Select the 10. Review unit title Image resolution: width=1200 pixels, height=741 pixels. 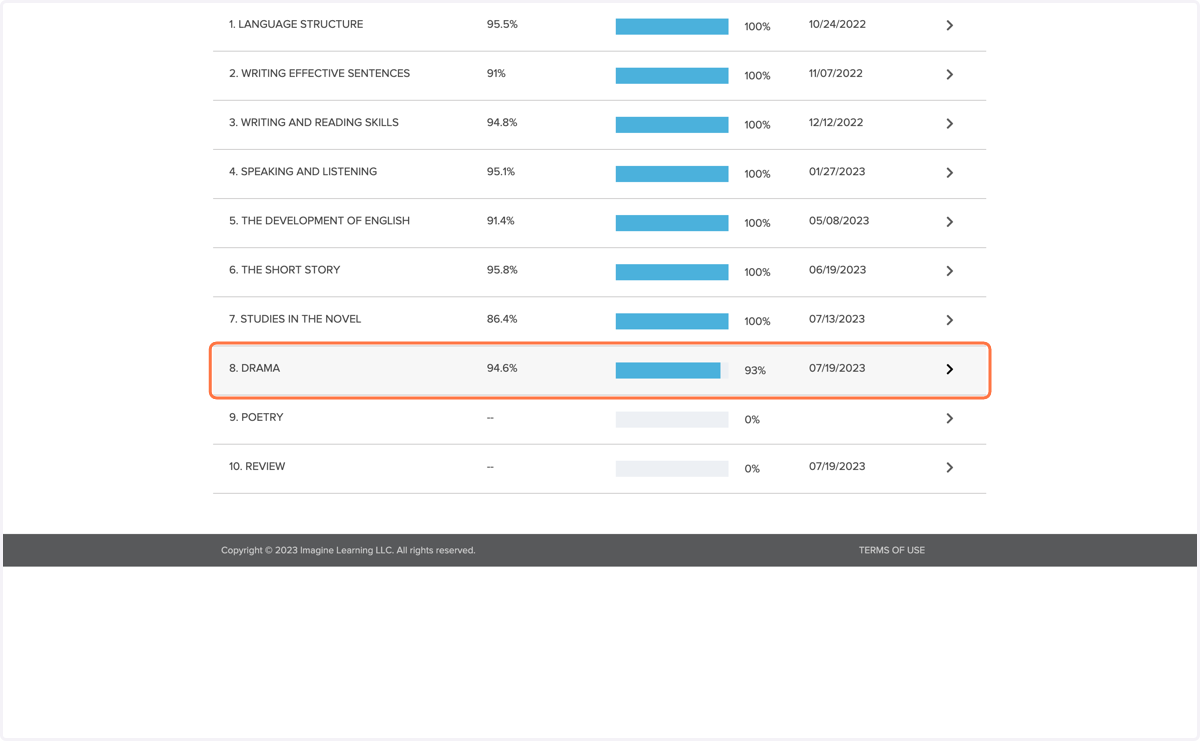257,465
